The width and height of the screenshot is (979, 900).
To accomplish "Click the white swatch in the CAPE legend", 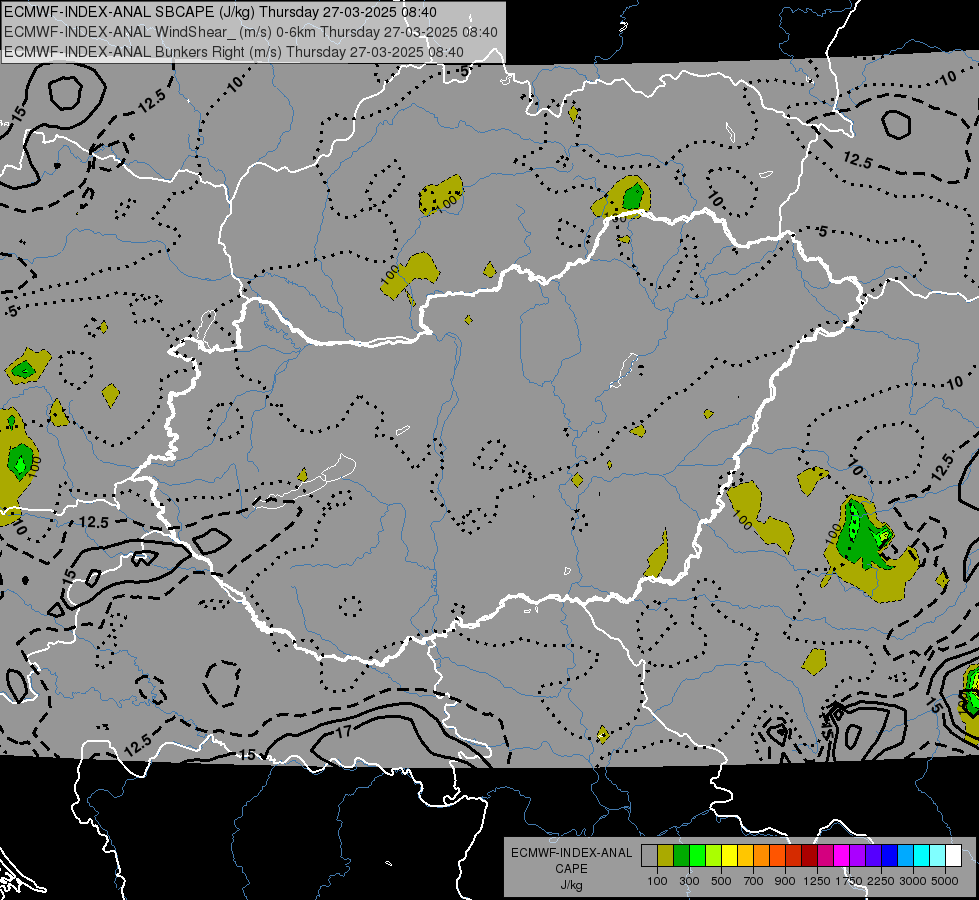I will coord(954,855).
